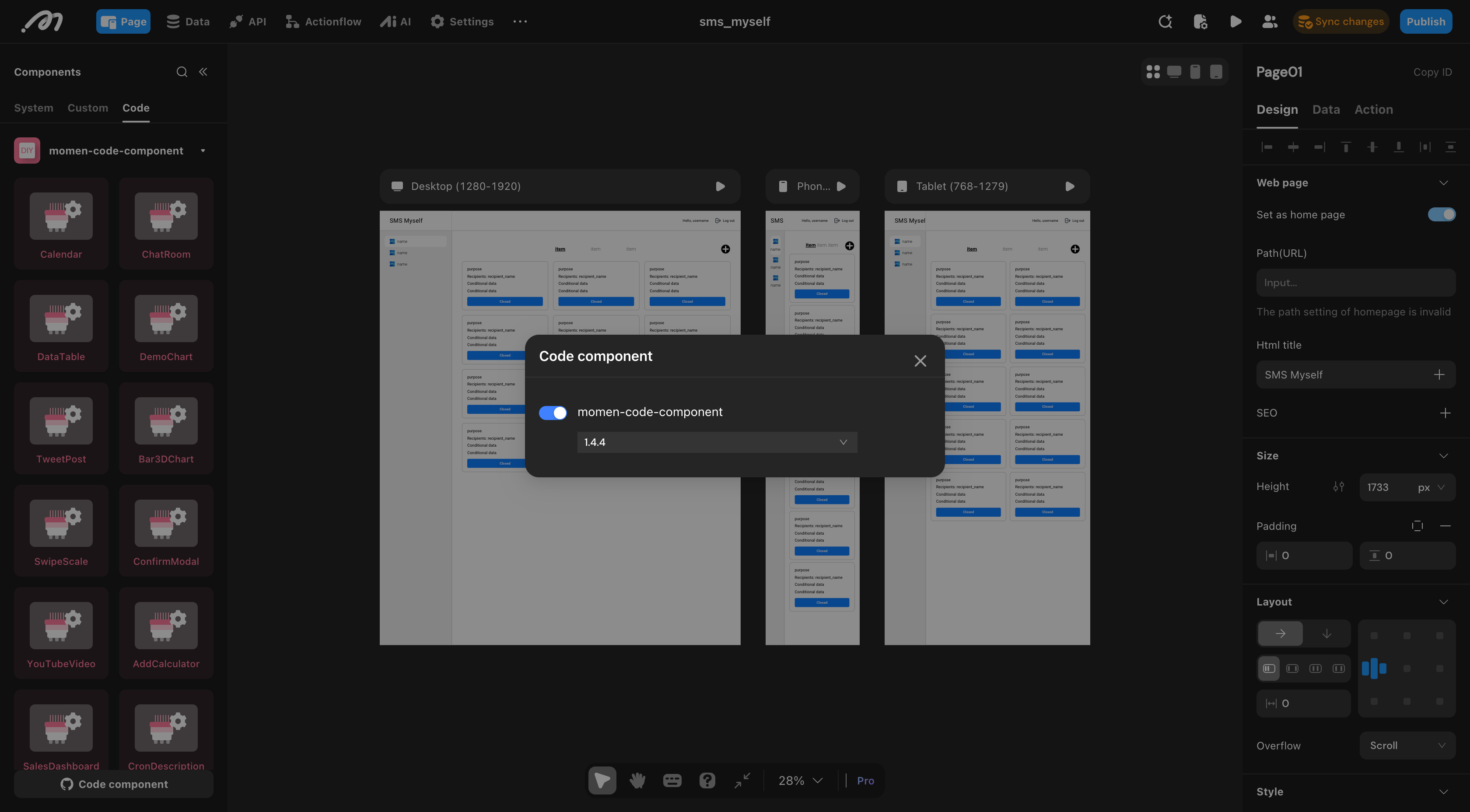The height and width of the screenshot is (812, 1470).
Task: Collapse the Web page section
Action: pyautogui.click(x=1443, y=183)
